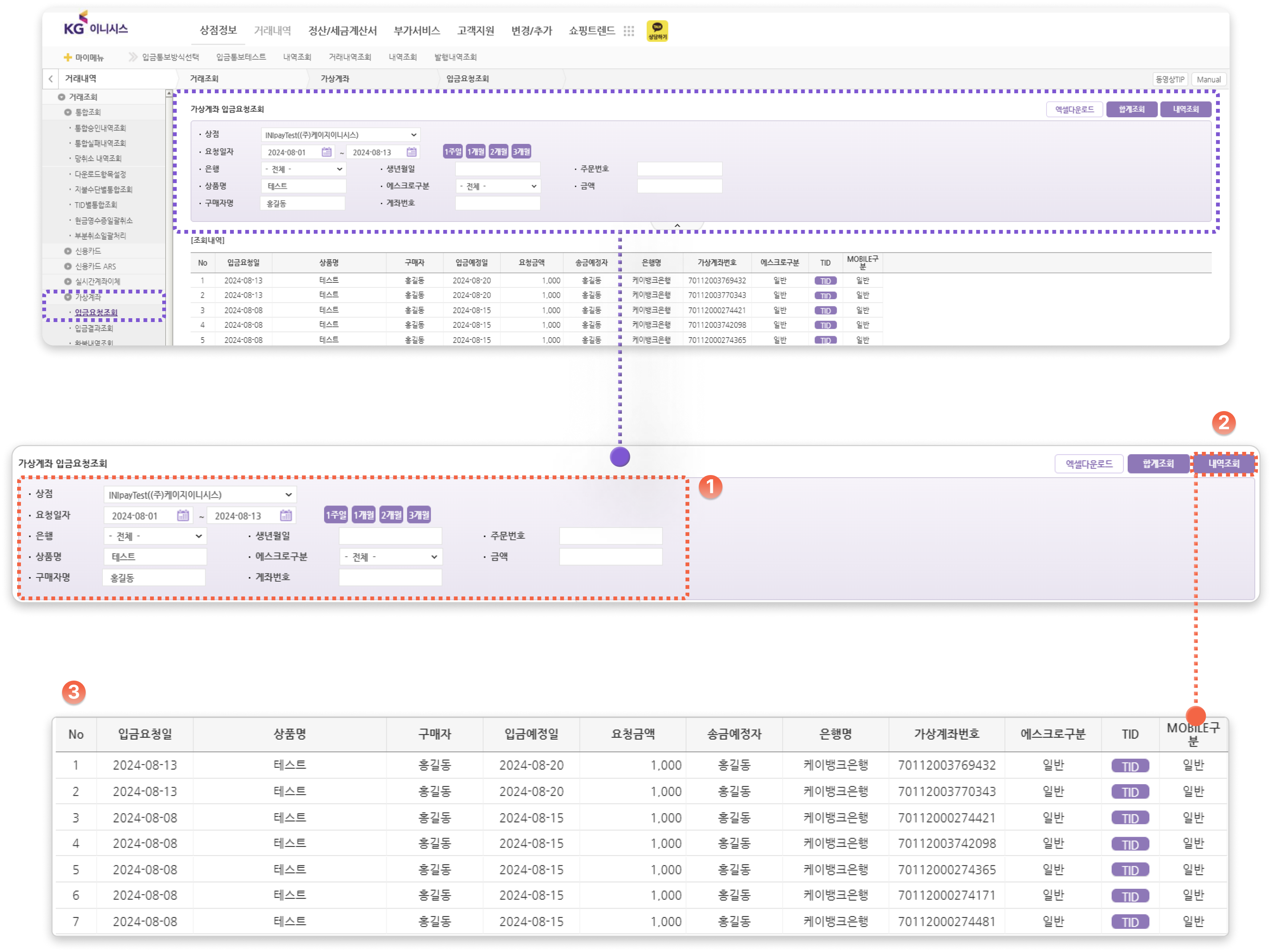Select the 1개월 range button in enlarged panel
This screenshot has height=952, width=1272.
[x=363, y=515]
